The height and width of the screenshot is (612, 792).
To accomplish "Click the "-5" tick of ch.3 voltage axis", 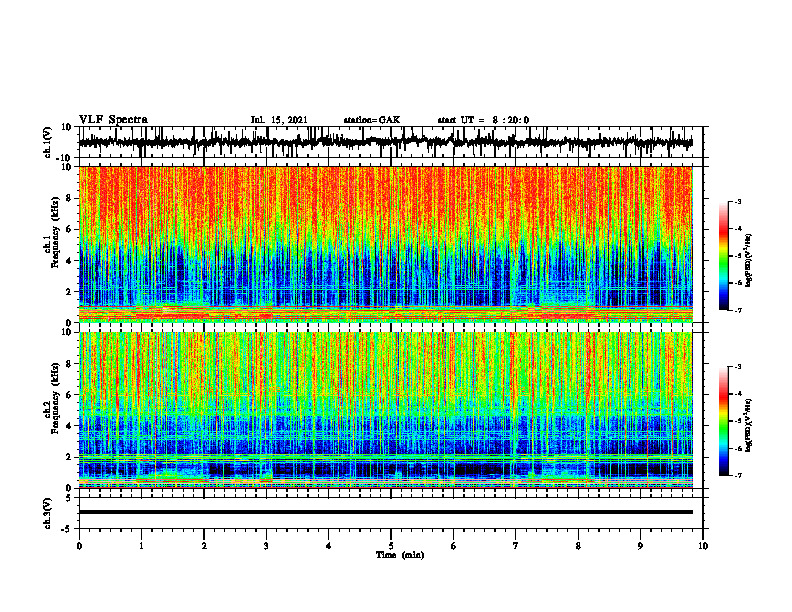I will tap(67, 529).
